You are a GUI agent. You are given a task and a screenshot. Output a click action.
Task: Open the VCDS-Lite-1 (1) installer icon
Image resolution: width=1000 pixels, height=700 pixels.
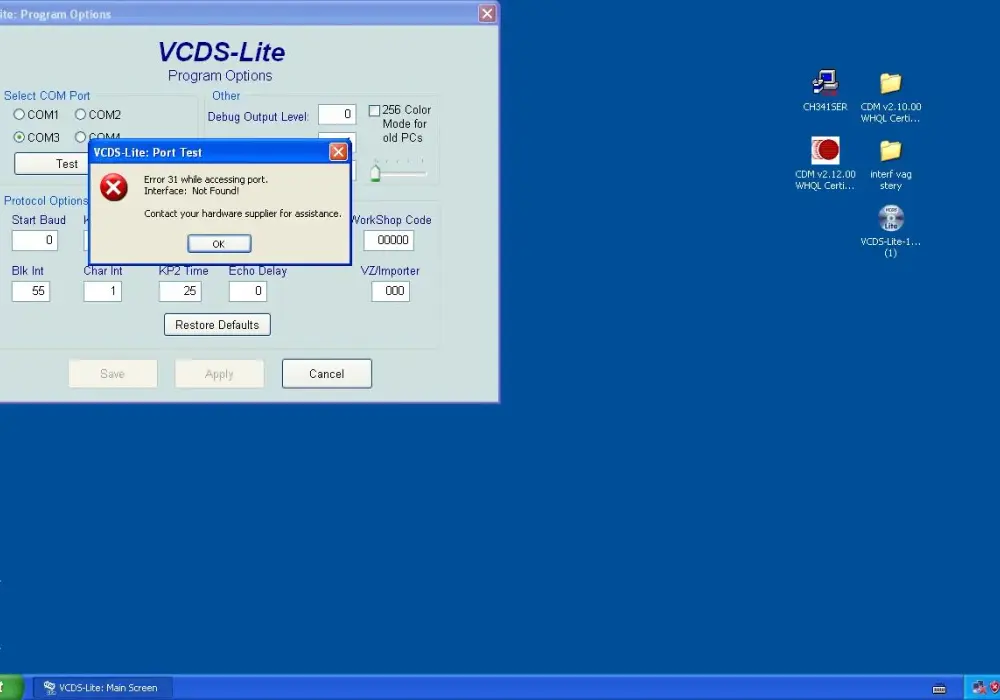[890, 231]
